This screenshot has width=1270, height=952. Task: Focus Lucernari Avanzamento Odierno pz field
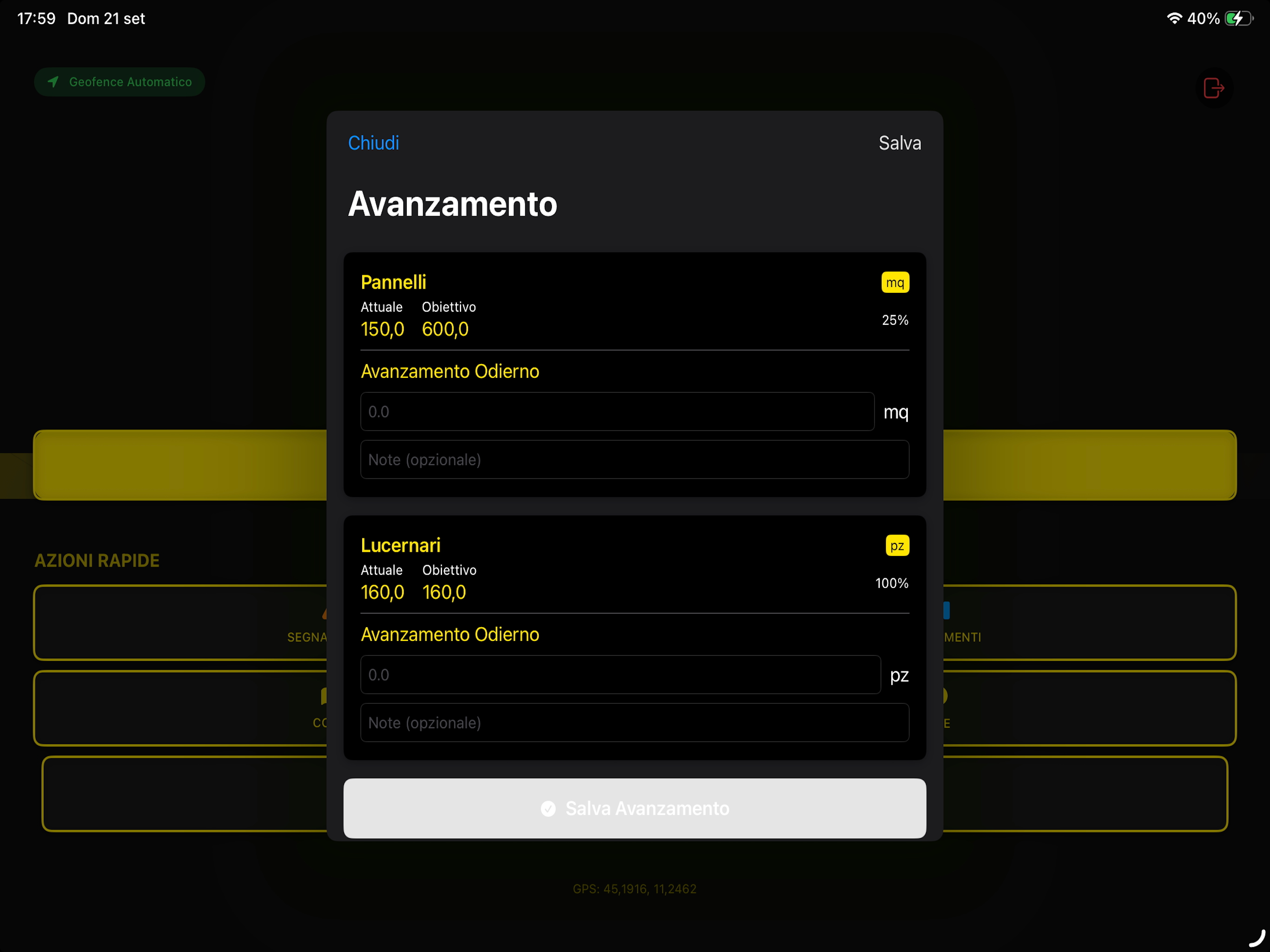(x=620, y=674)
